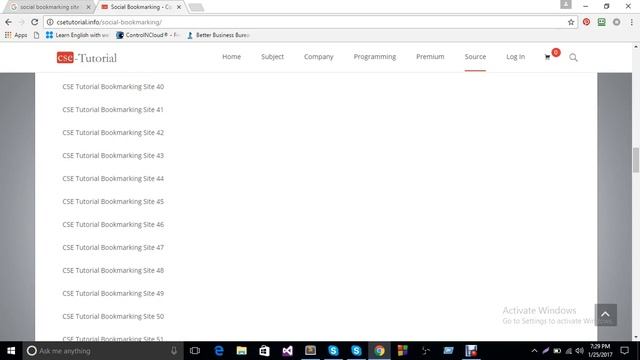Switch to Chrome in taskbar

tap(379, 351)
